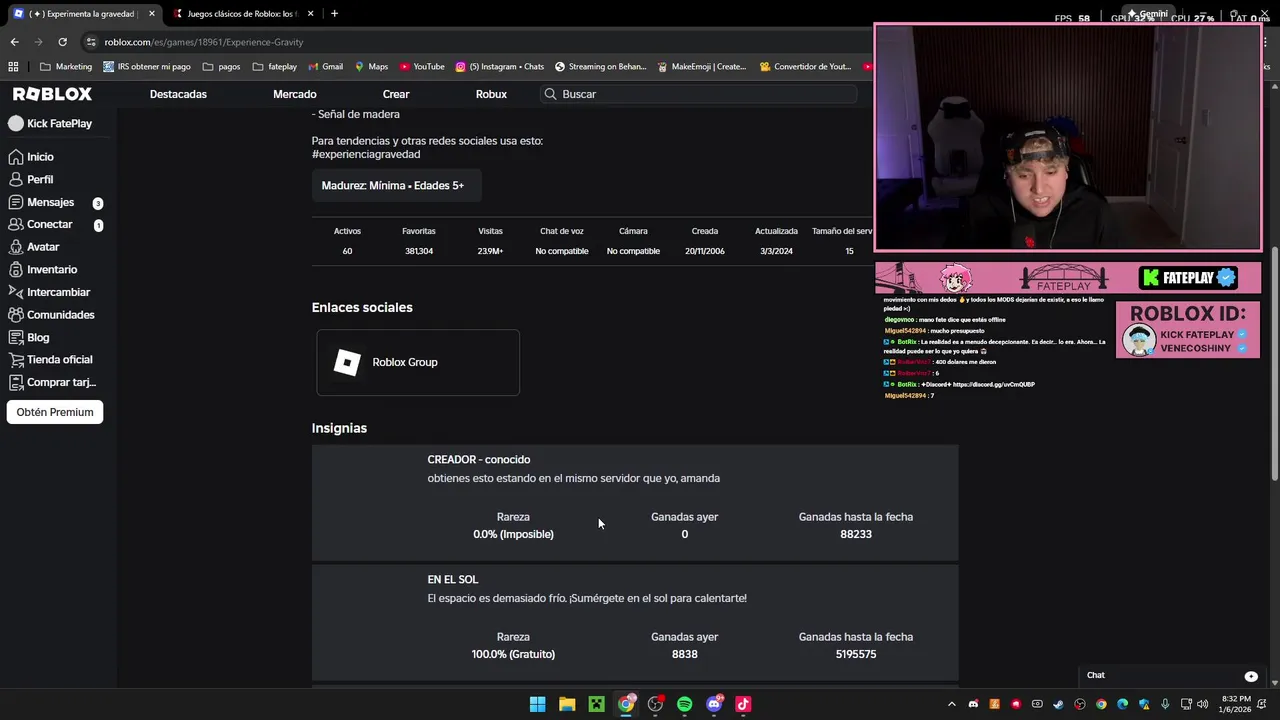Open File Explorer from the taskbar
The height and width of the screenshot is (720, 1280).
click(x=567, y=704)
